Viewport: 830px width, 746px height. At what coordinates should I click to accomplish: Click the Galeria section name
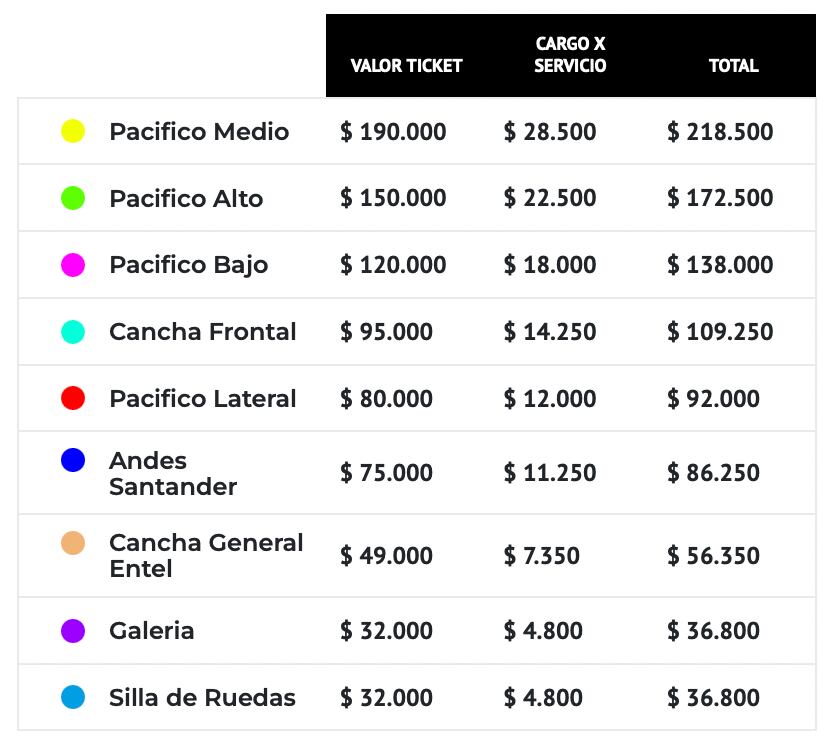pos(152,631)
